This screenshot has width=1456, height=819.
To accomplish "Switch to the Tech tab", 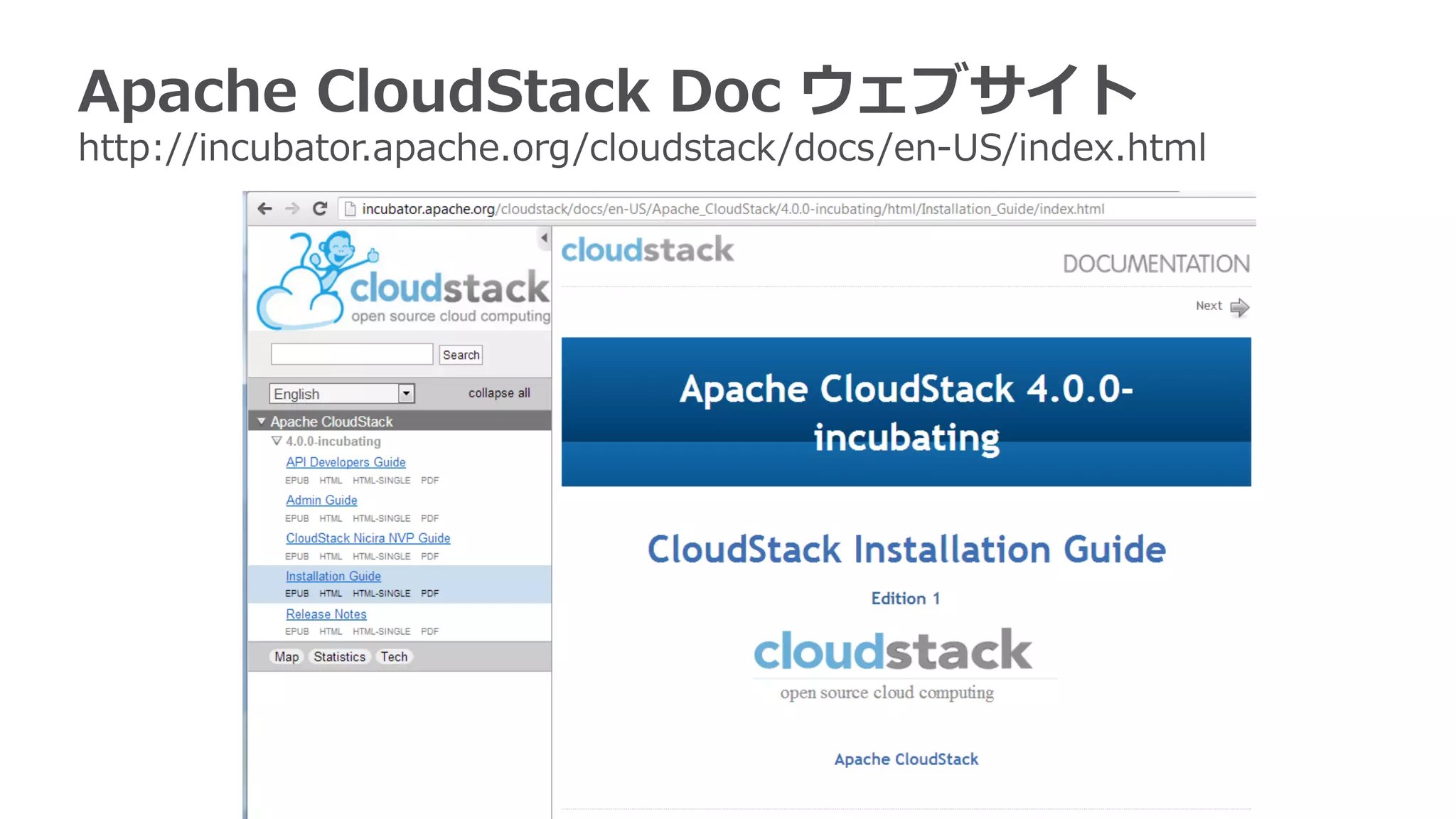I will (394, 657).
